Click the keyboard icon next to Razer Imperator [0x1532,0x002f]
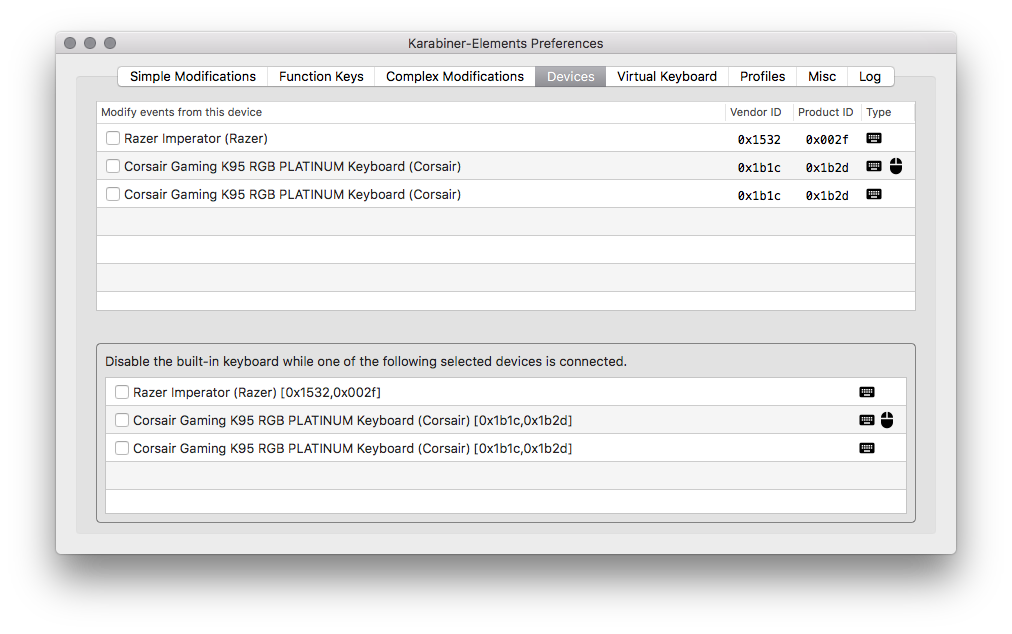 pos(866,392)
